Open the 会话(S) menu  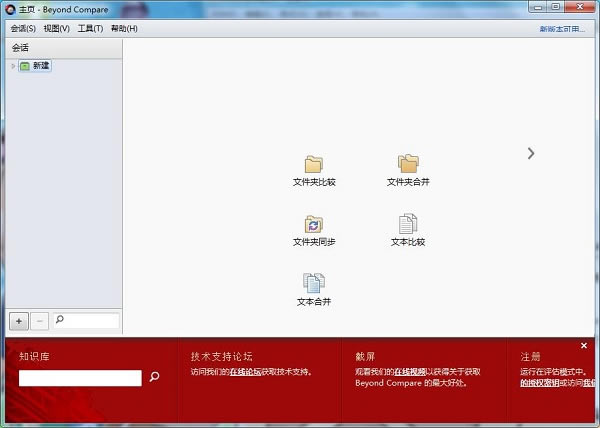tap(23, 28)
